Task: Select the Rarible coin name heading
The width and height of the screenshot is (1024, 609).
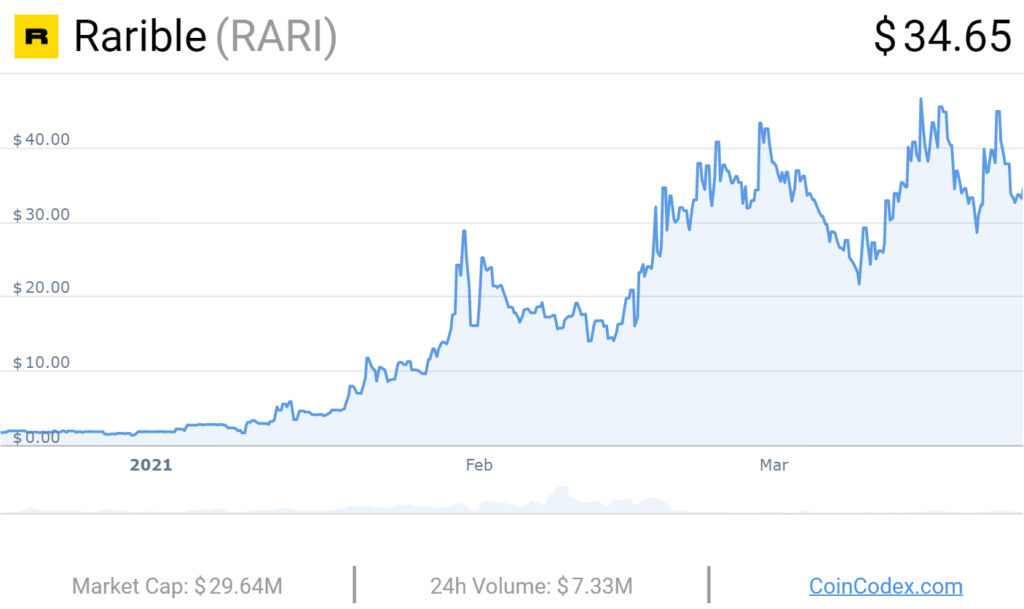Action: tap(140, 36)
